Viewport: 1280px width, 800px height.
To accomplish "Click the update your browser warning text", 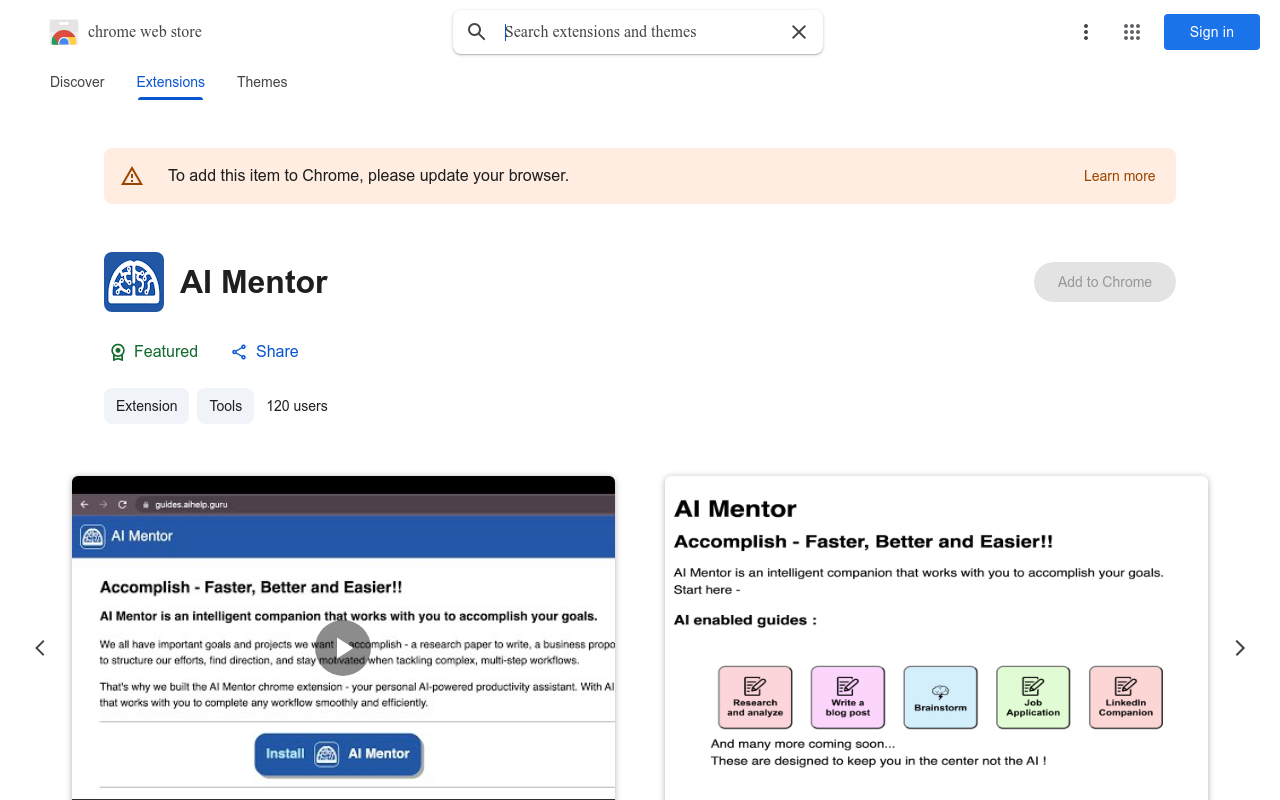I will pyautogui.click(x=368, y=176).
